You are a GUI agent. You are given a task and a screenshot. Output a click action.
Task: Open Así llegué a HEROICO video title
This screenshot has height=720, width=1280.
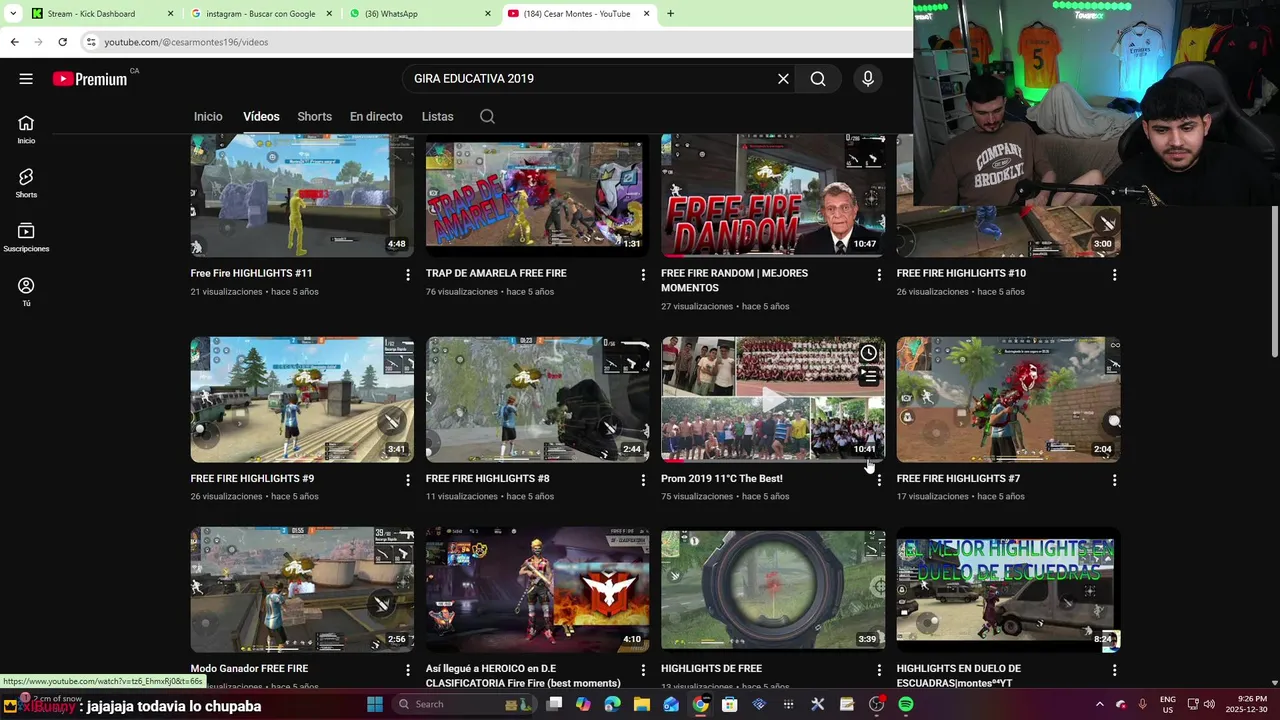coord(523,675)
